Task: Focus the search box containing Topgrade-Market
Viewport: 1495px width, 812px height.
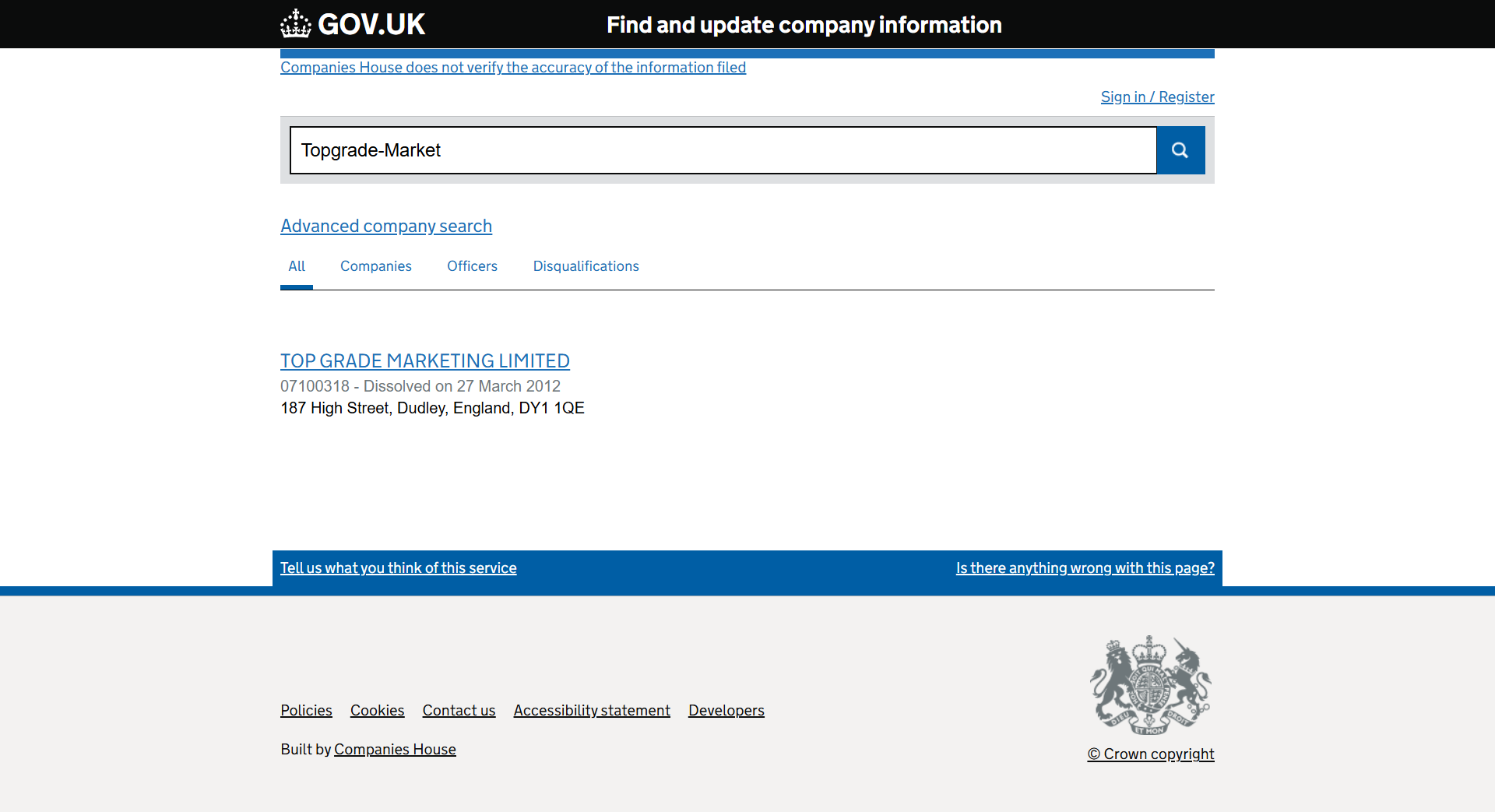Action: pyautogui.click(x=723, y=150)
